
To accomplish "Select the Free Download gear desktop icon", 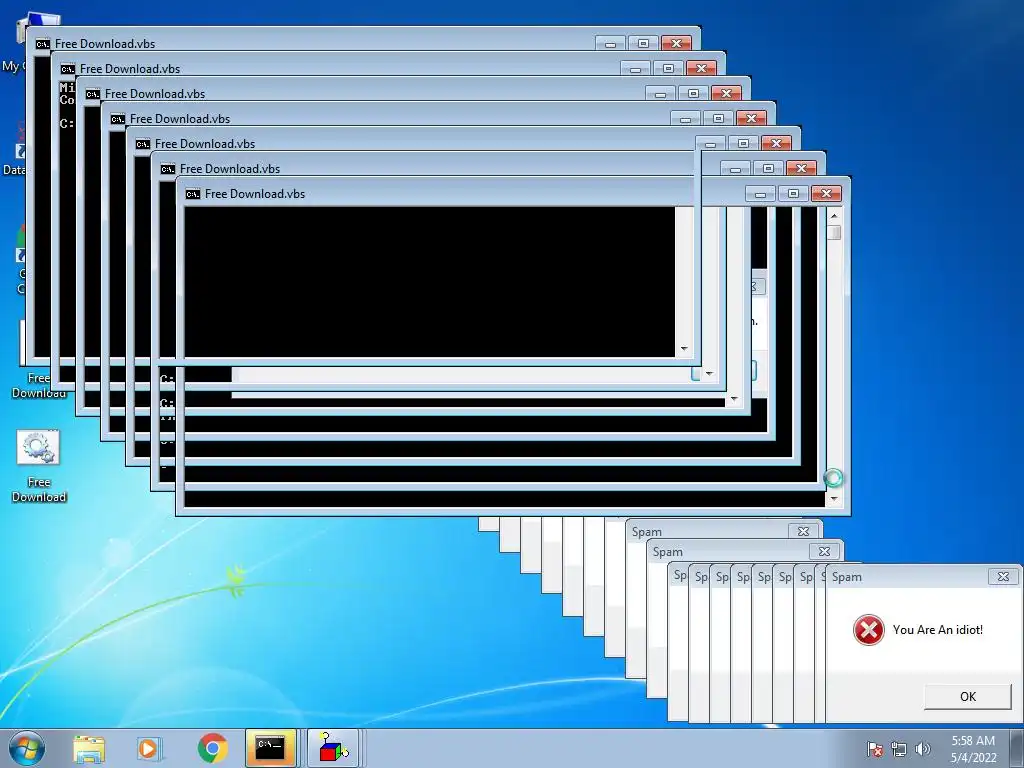I will (x=39, y=466).
